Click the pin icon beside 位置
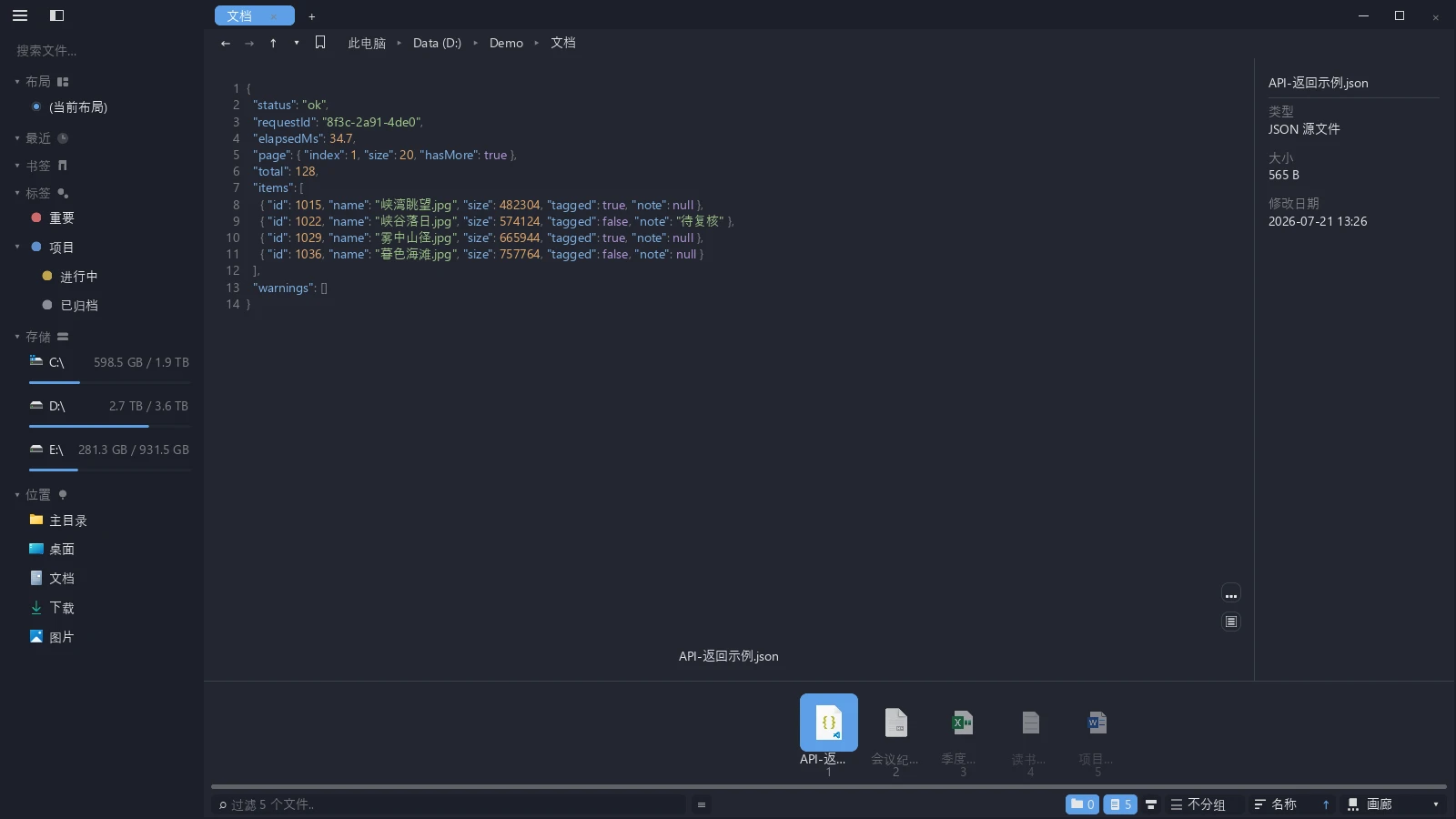The height and width of the screenshot is (819, 1456). 63,495
